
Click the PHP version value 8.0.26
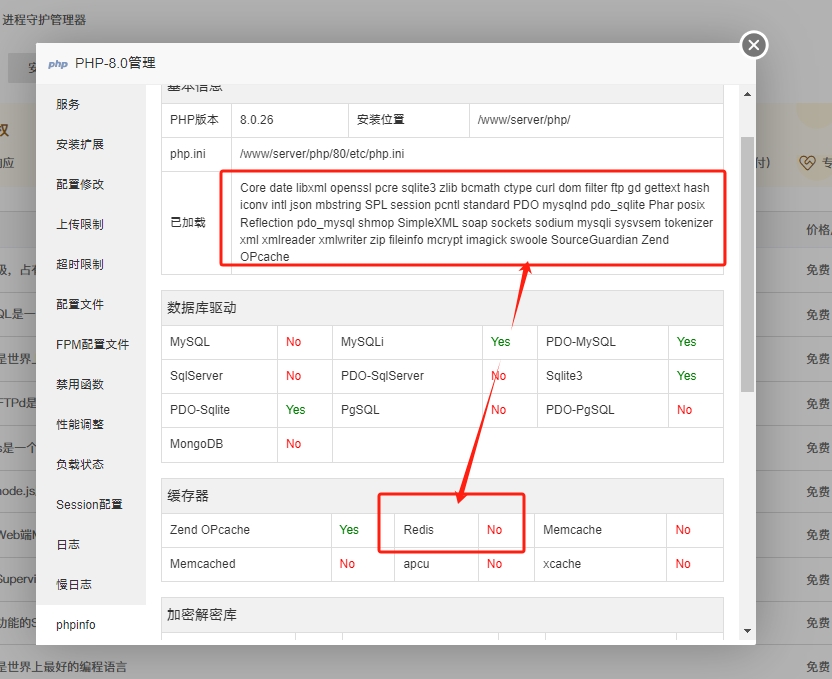pos(257,120)
